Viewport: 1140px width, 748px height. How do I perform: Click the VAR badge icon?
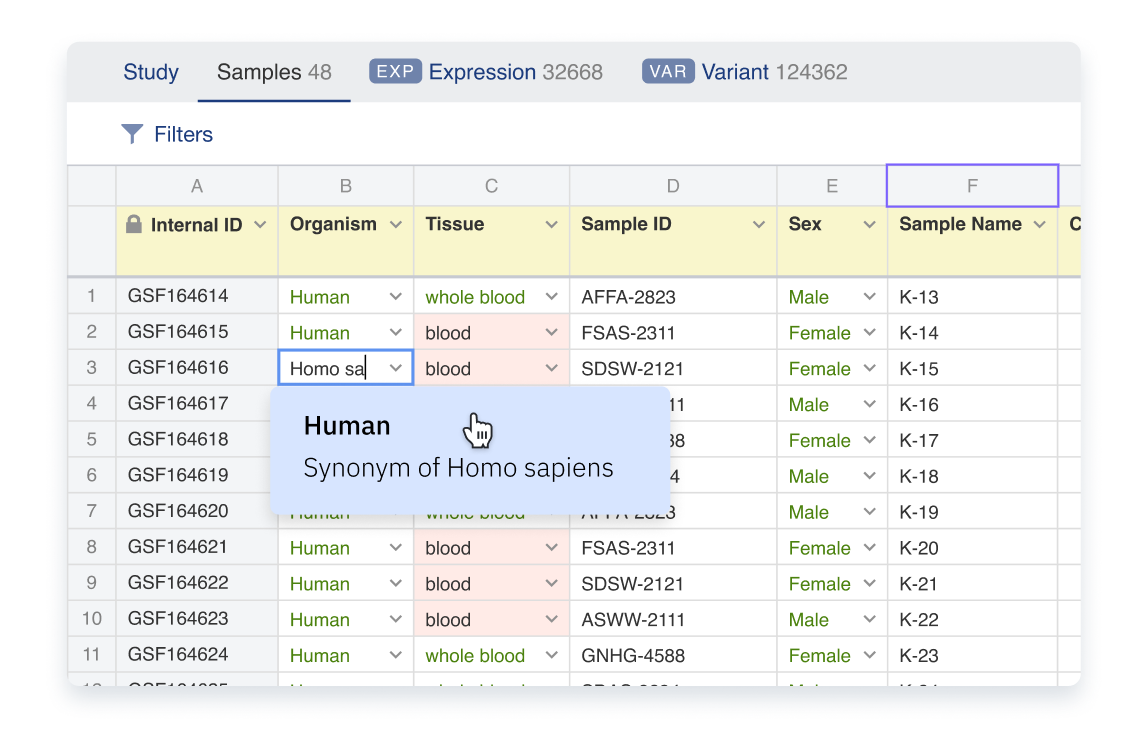point(668,72)
